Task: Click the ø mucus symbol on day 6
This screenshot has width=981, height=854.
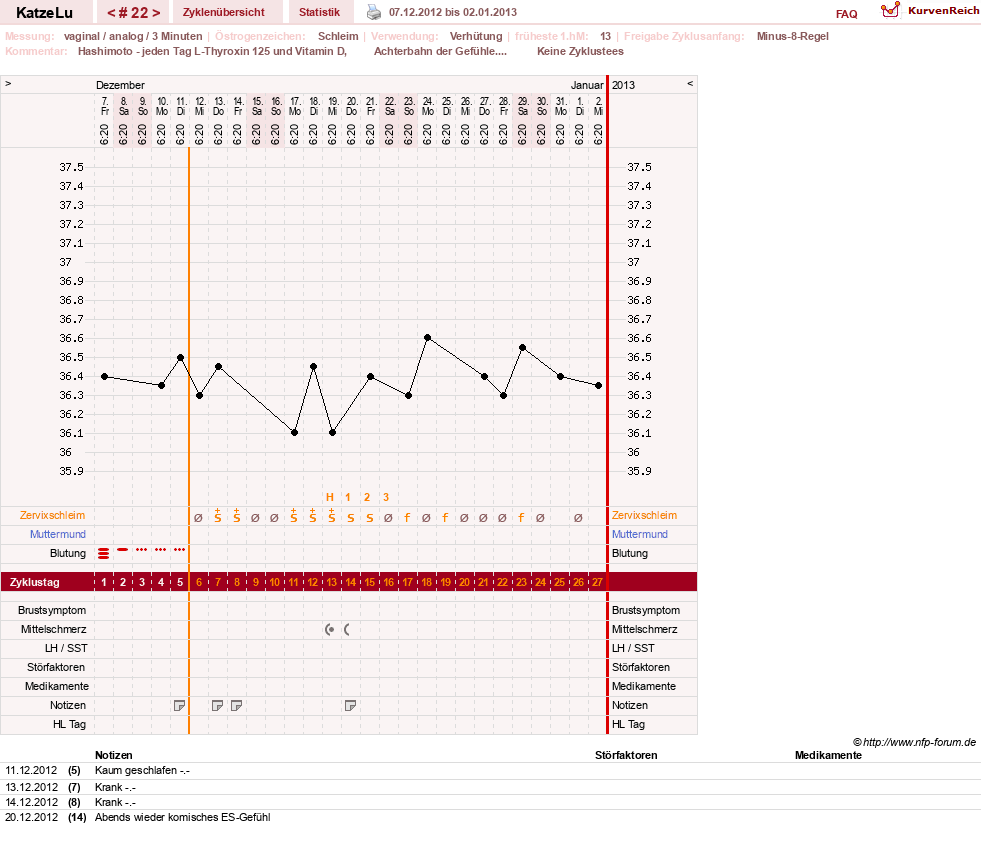Action: 198,518
